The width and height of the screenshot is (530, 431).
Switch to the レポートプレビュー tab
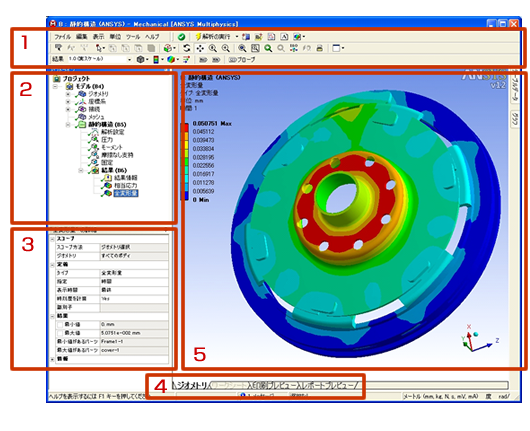click(x=329, y=385)
